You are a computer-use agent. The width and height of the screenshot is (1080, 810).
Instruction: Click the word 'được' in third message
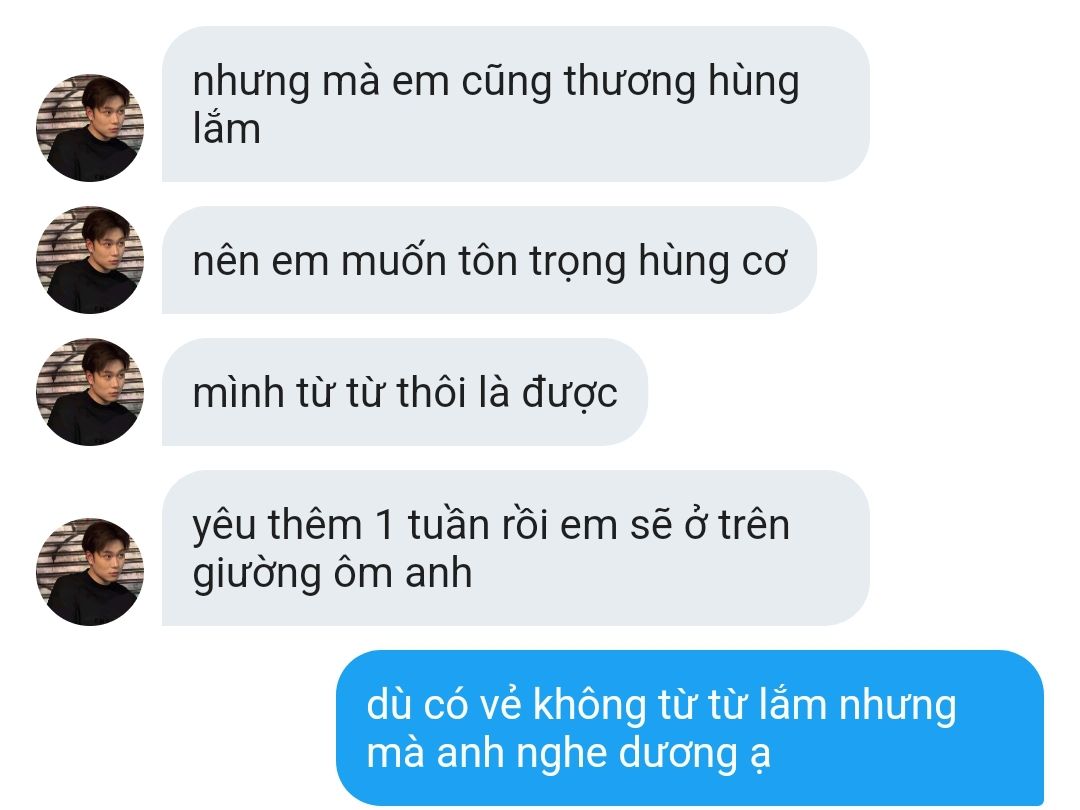tap(569, 393)
